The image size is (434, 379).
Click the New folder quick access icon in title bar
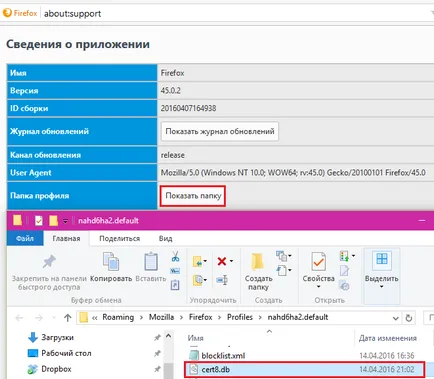click(x=53, y=220)
